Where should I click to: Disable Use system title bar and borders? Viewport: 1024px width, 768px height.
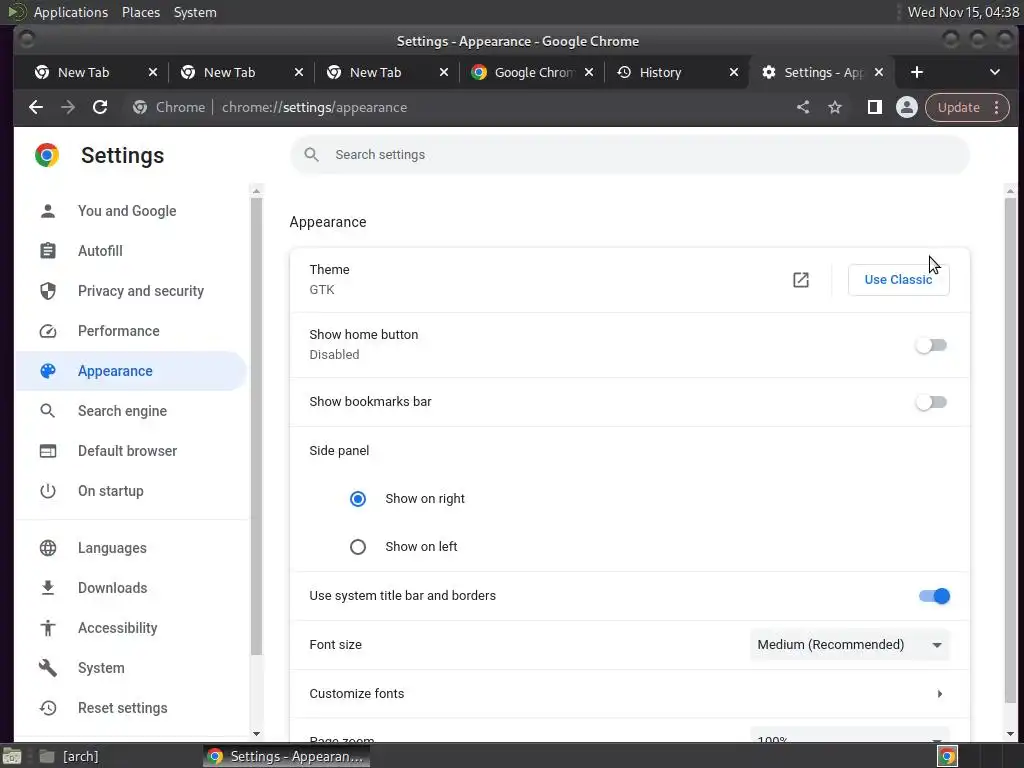[935, 596]
